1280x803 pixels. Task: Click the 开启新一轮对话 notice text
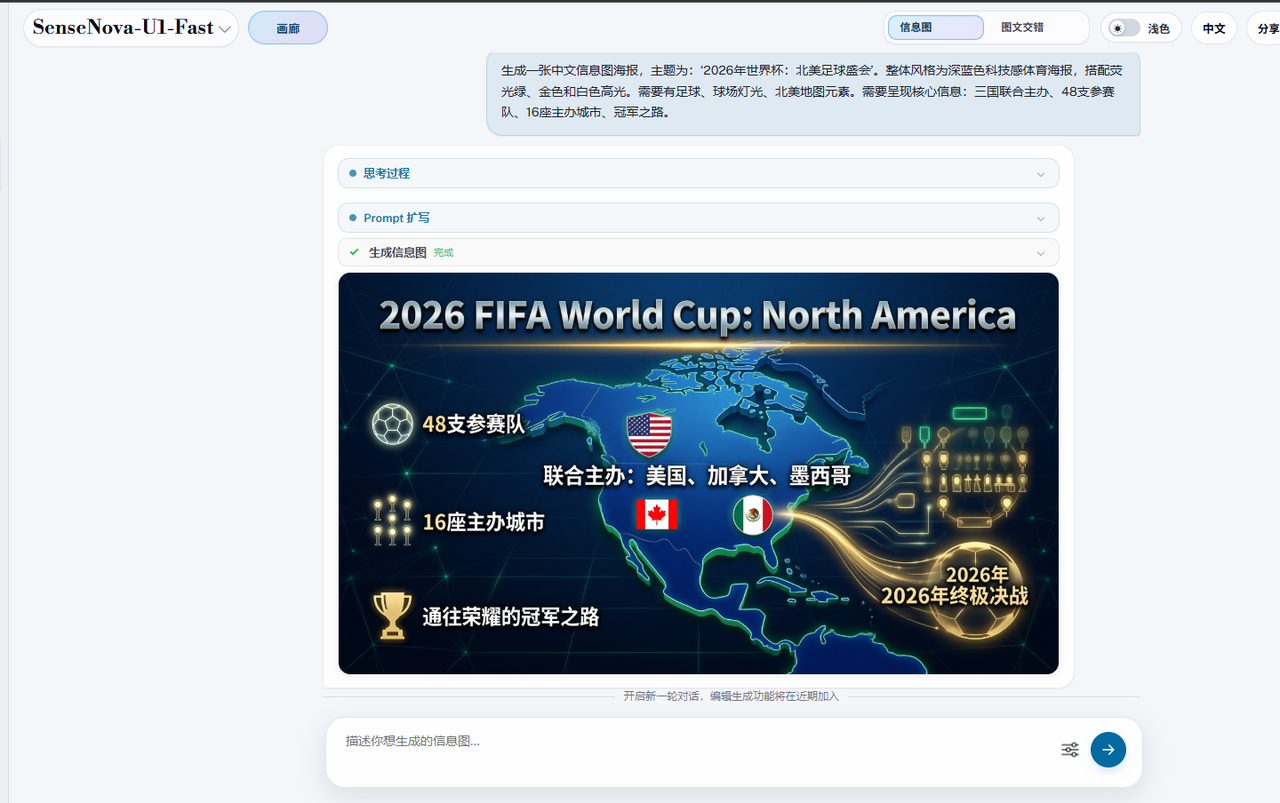point(731,696)
